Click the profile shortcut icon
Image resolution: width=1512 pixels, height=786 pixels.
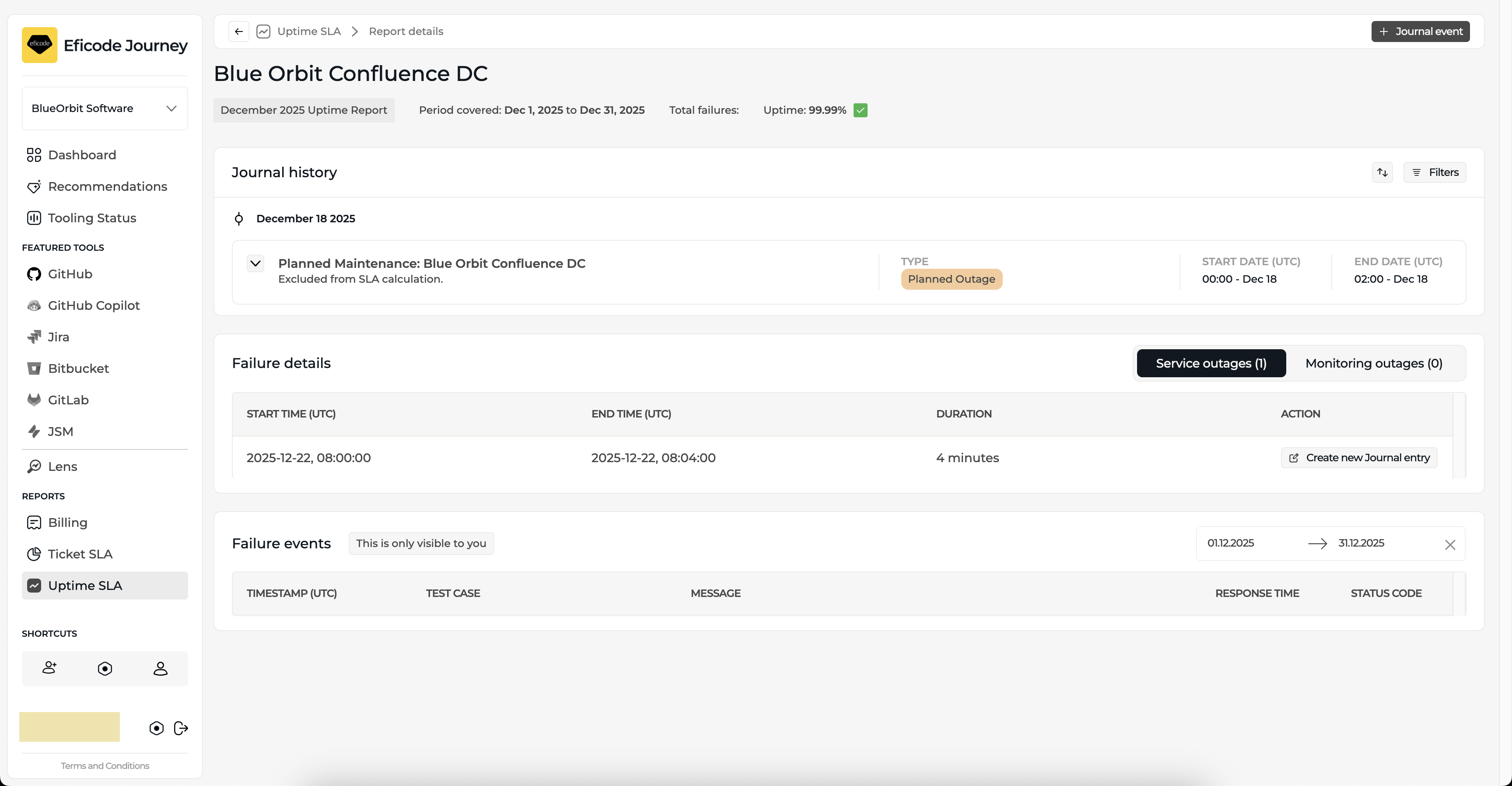pyautogui.click(x=160, y=668)
